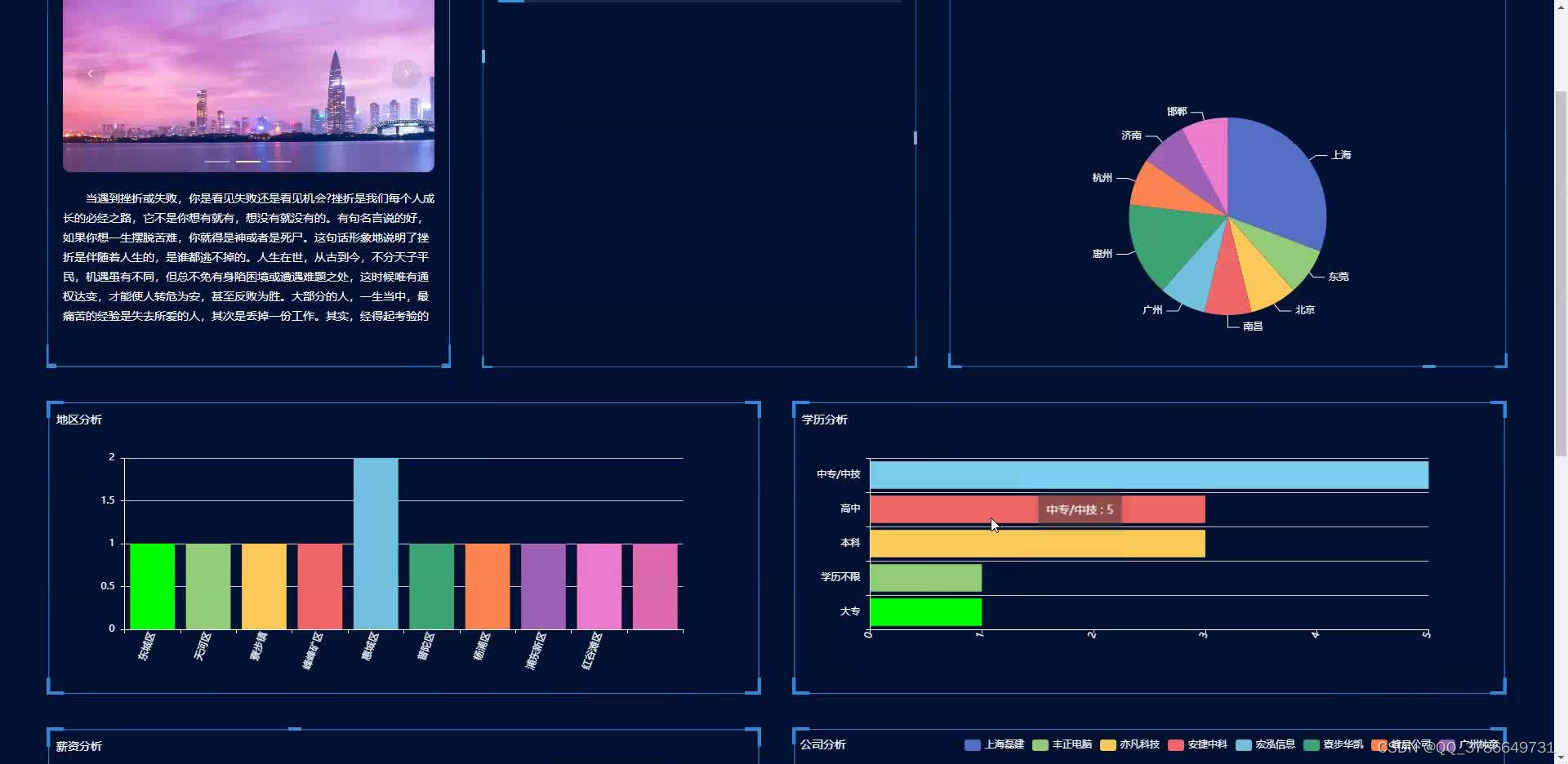Click the 上海 pie chart label text

pos(1341,155)
